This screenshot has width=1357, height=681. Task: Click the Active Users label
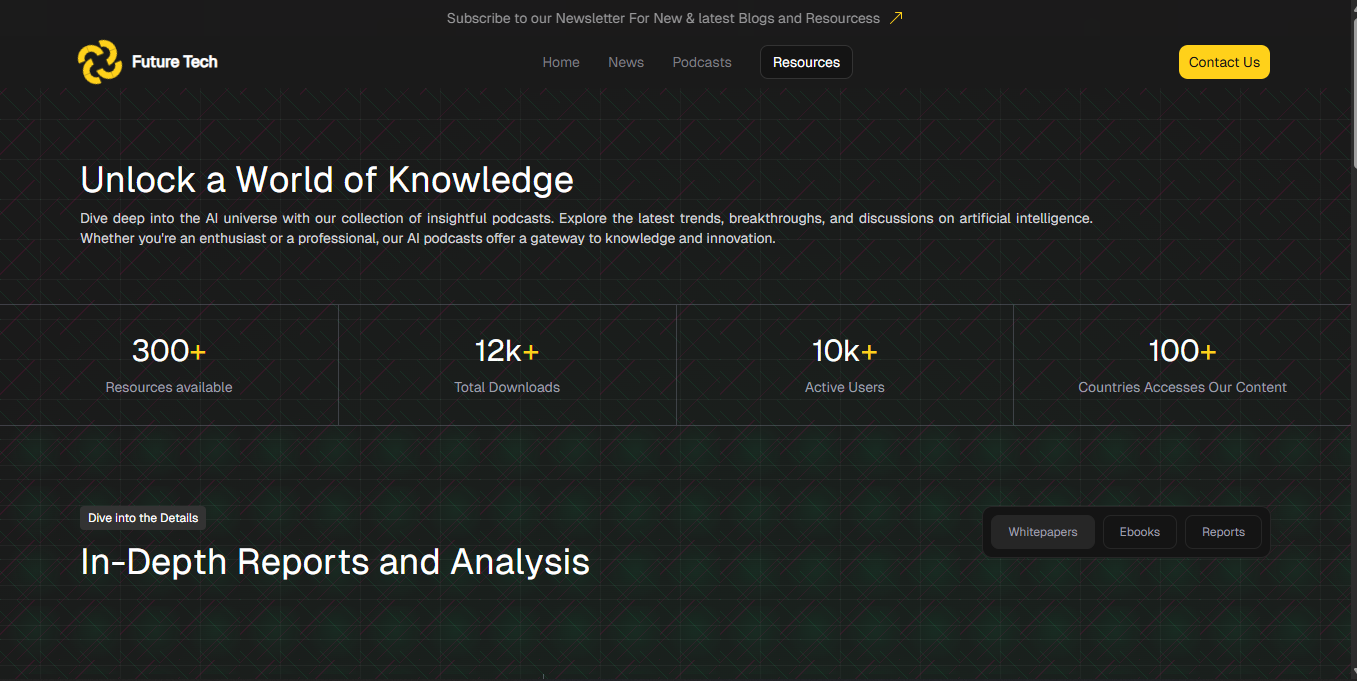[x=845, y=387]
